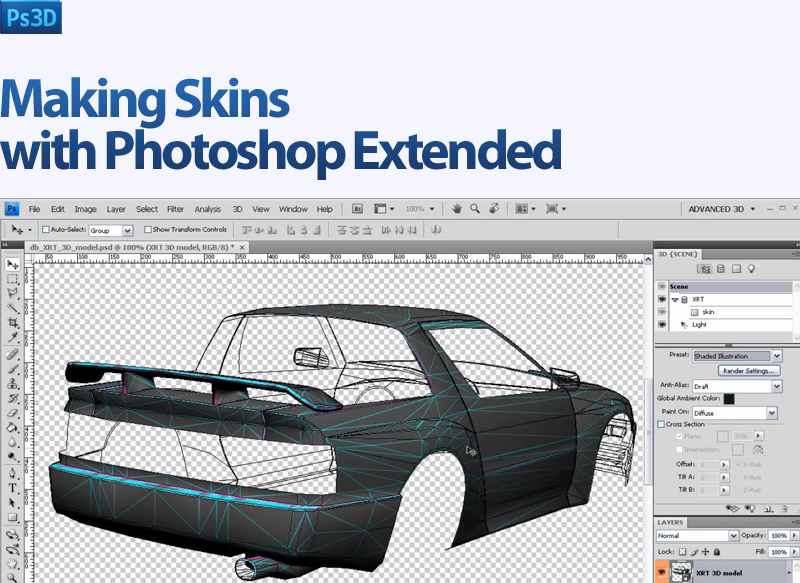This screenshot has height=583, width=800.
Task: Select the Move tool in toolbox
Action: [x=13, y=264]
